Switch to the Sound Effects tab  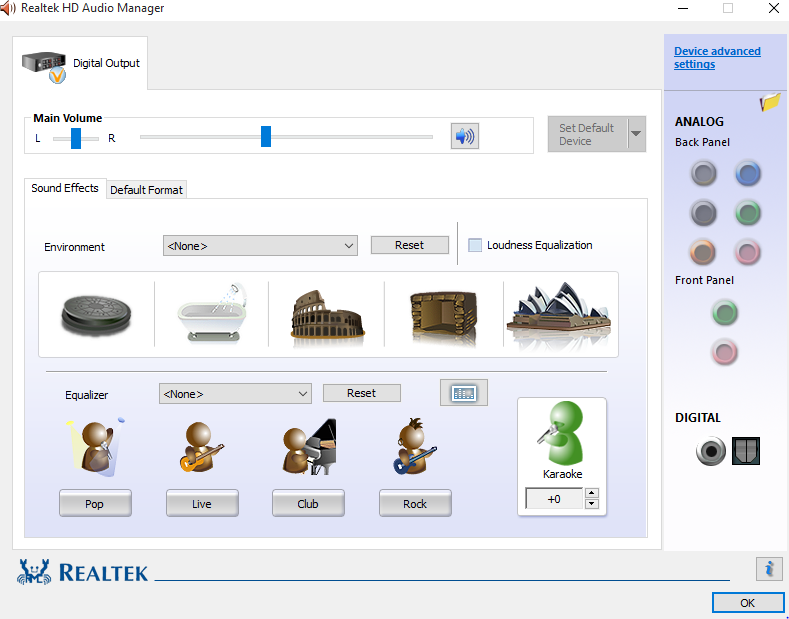tap(65, 188)
